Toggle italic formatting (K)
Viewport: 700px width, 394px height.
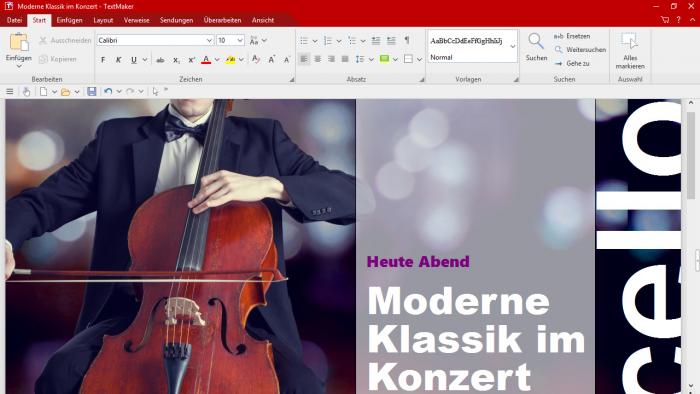tap(118, 59)
